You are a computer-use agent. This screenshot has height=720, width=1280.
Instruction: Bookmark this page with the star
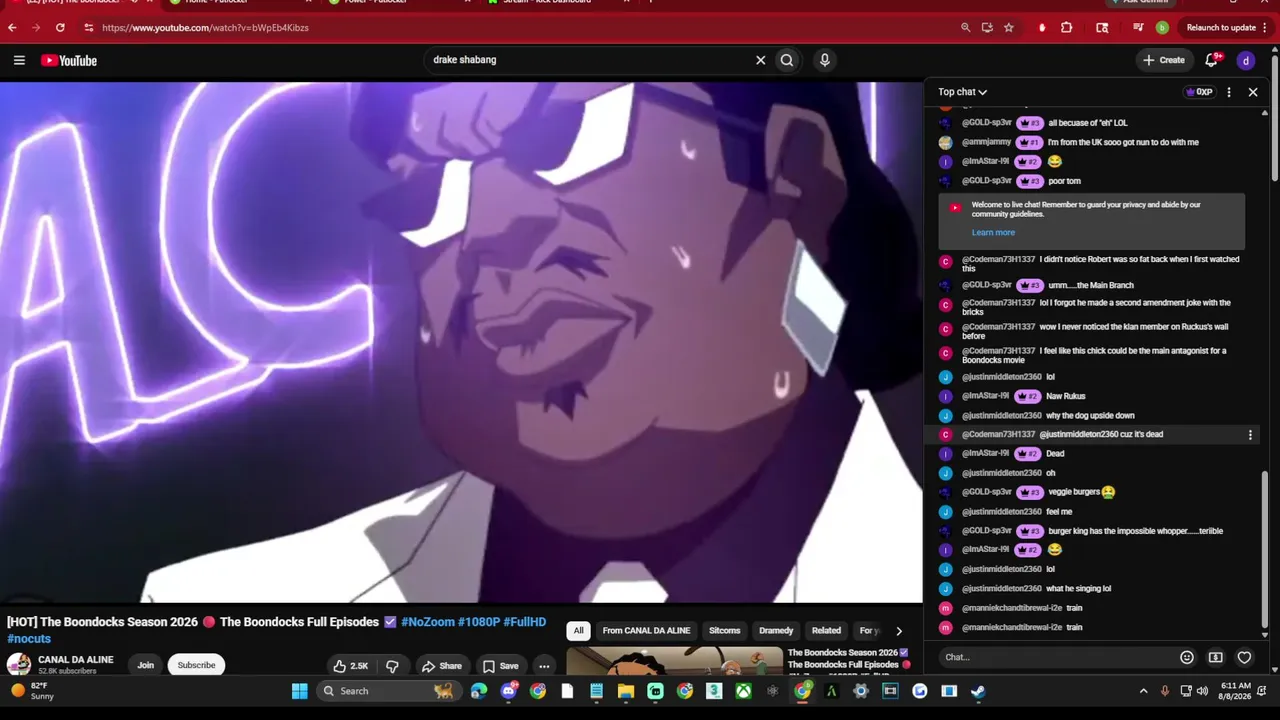[1009, 28]
